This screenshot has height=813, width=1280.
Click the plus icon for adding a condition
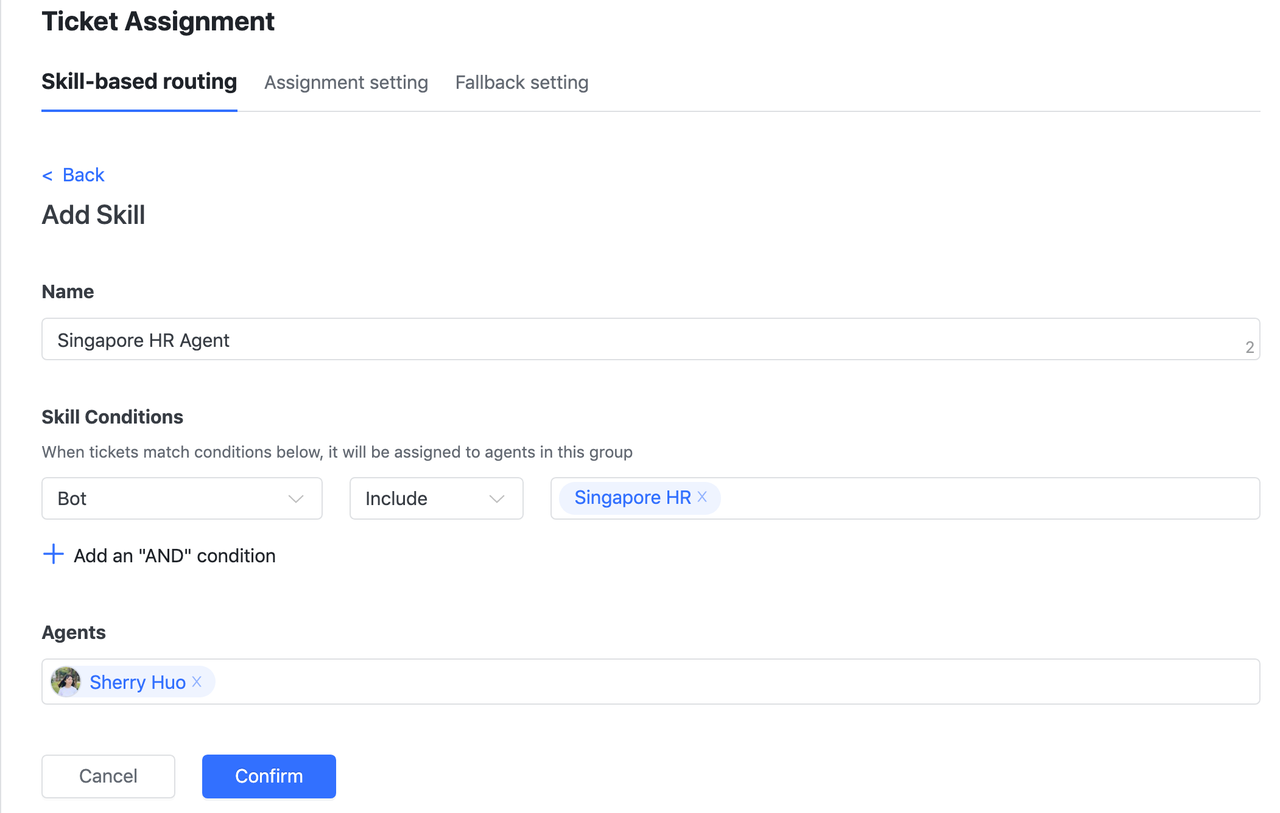(53, 555)
